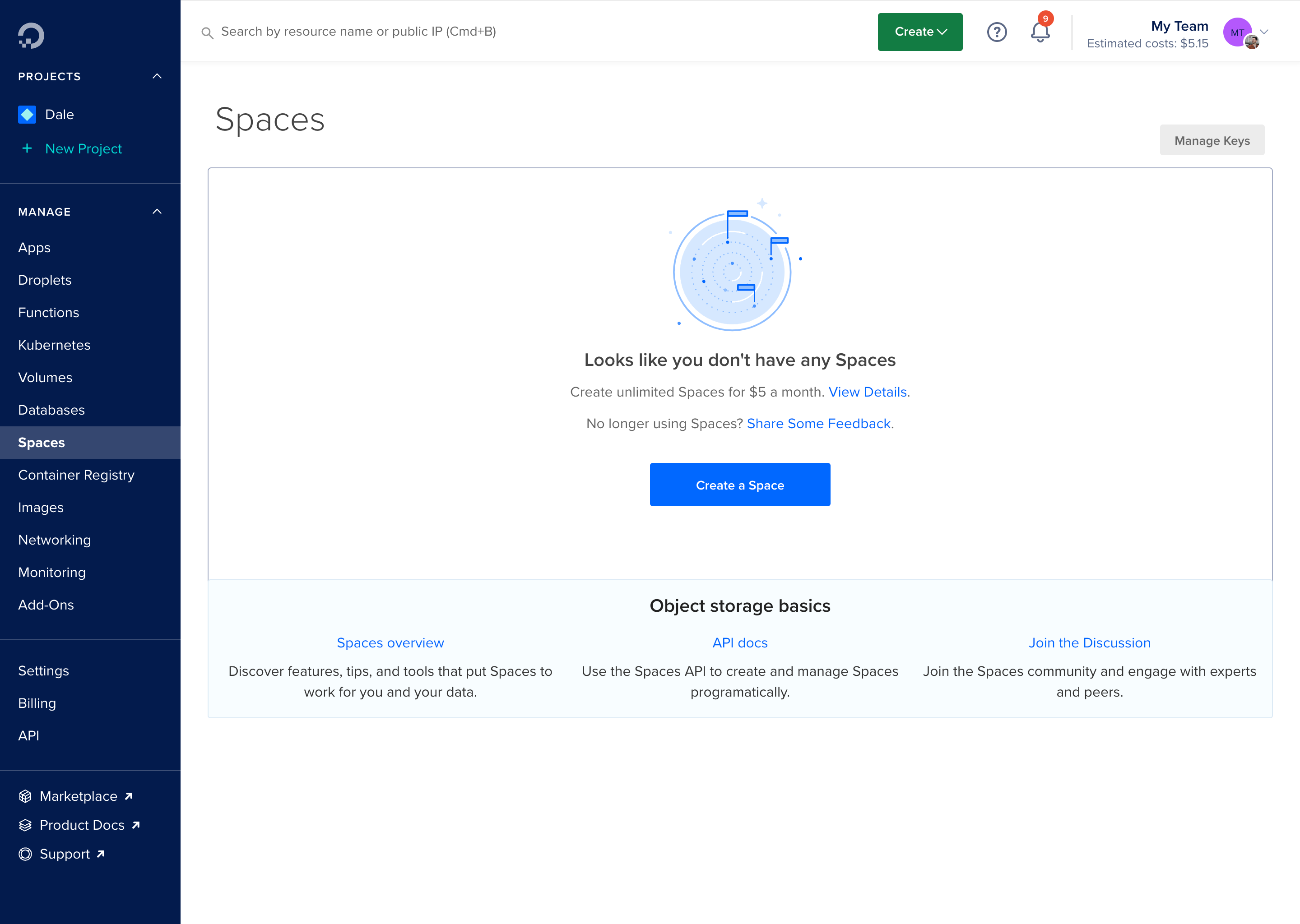Image resolution: width=1300 pixels, height=924 pixels.
Task: Click the MT team avatar
Action: (x=1237, y=32)
